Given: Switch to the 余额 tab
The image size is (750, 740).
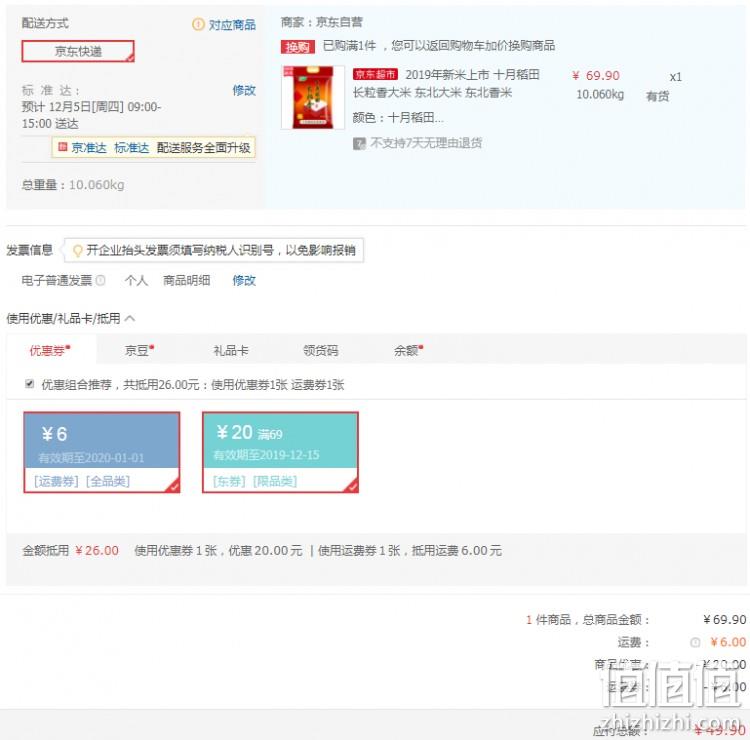Looking at the screenshot, I should coord(408,351).
